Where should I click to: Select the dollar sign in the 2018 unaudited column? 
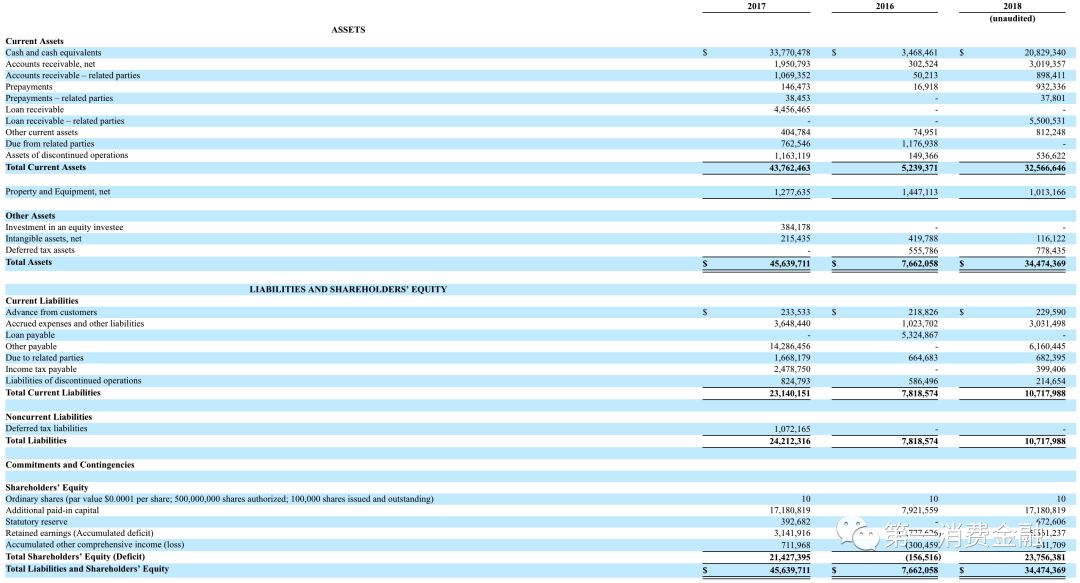(x=961, y=52)
